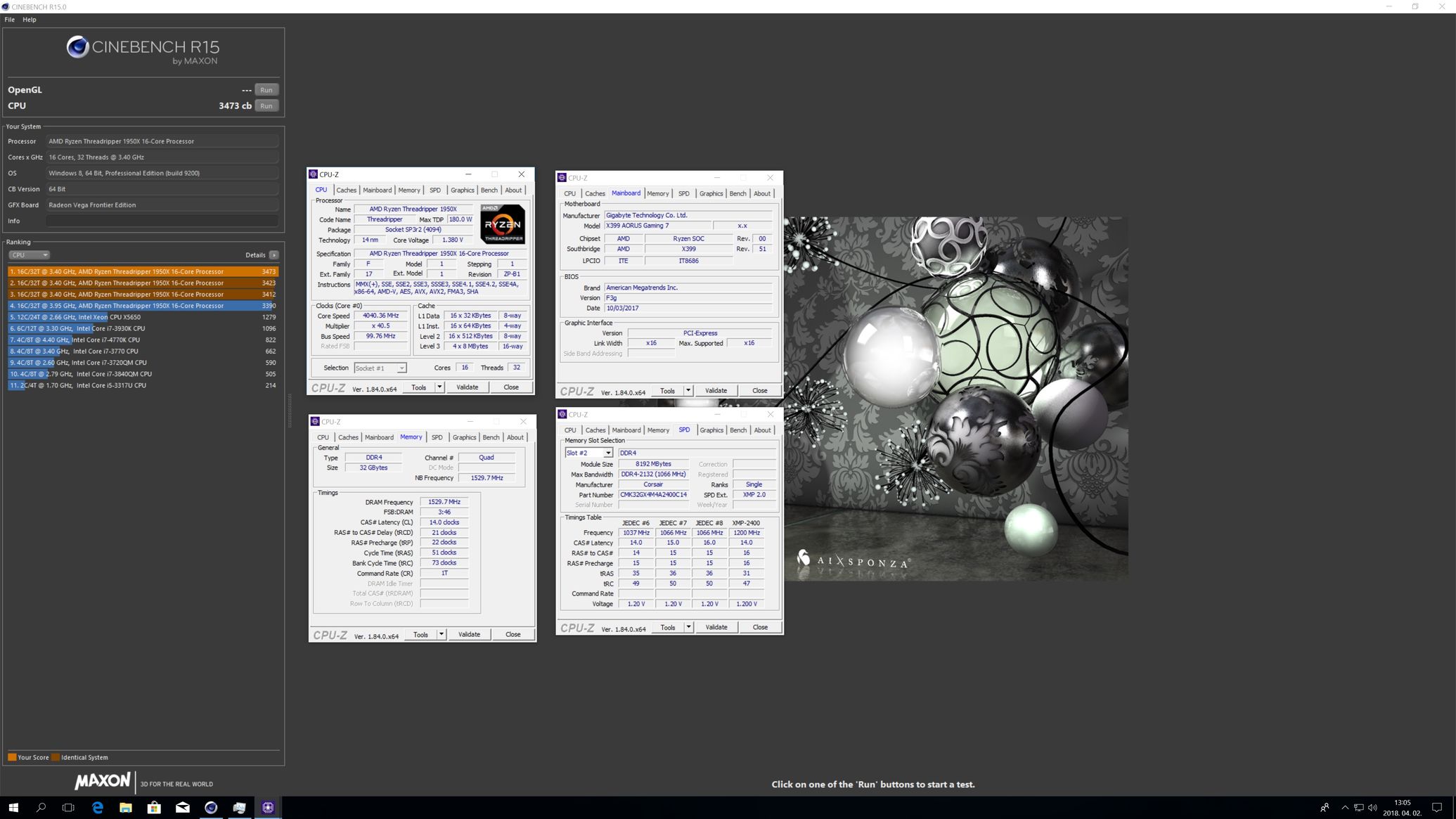The width and height of the screenshot is (1456, 819).
Task: Select ranking row Core i5-3317U
Action: (x=143, y=385)
